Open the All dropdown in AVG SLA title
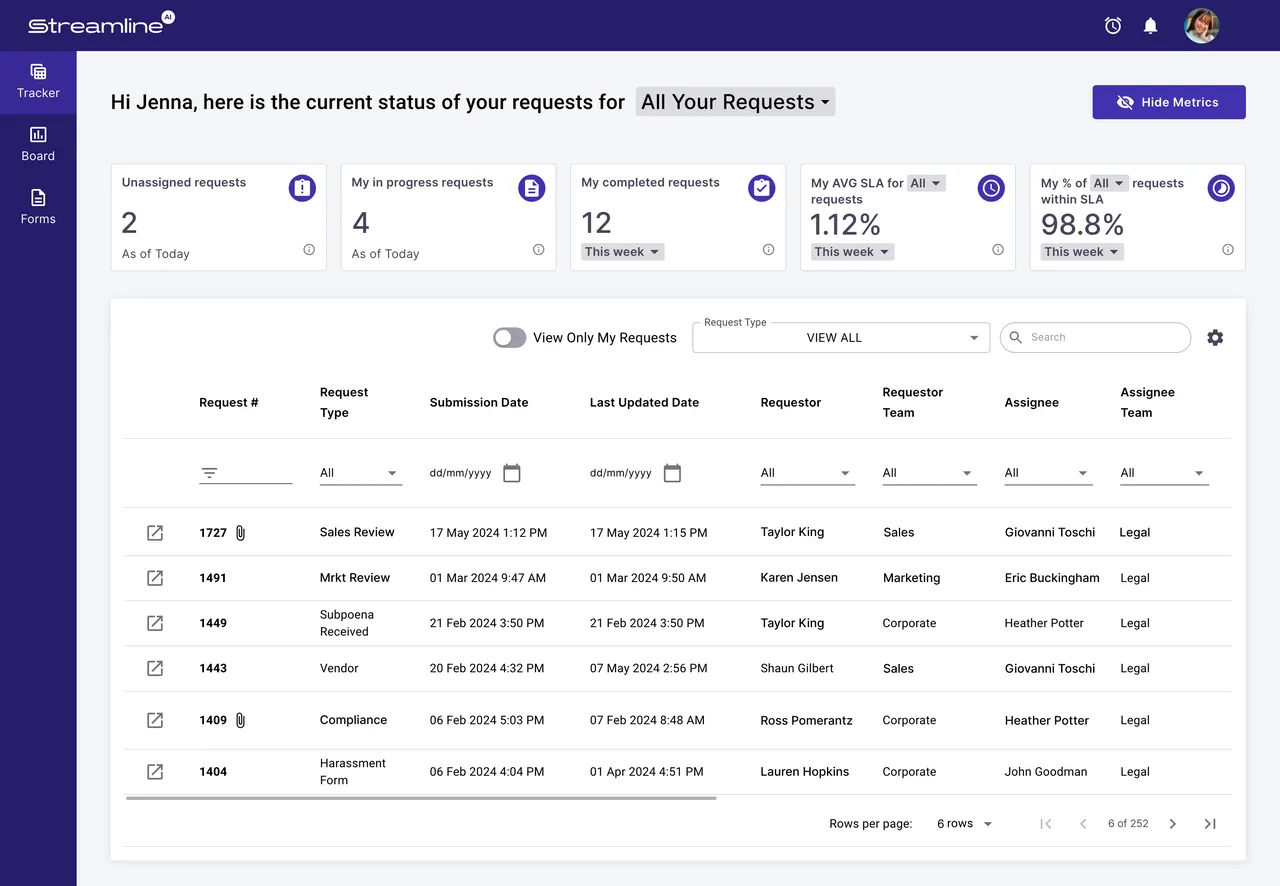This screenshot has width=1280, height=886. (926, 183)
